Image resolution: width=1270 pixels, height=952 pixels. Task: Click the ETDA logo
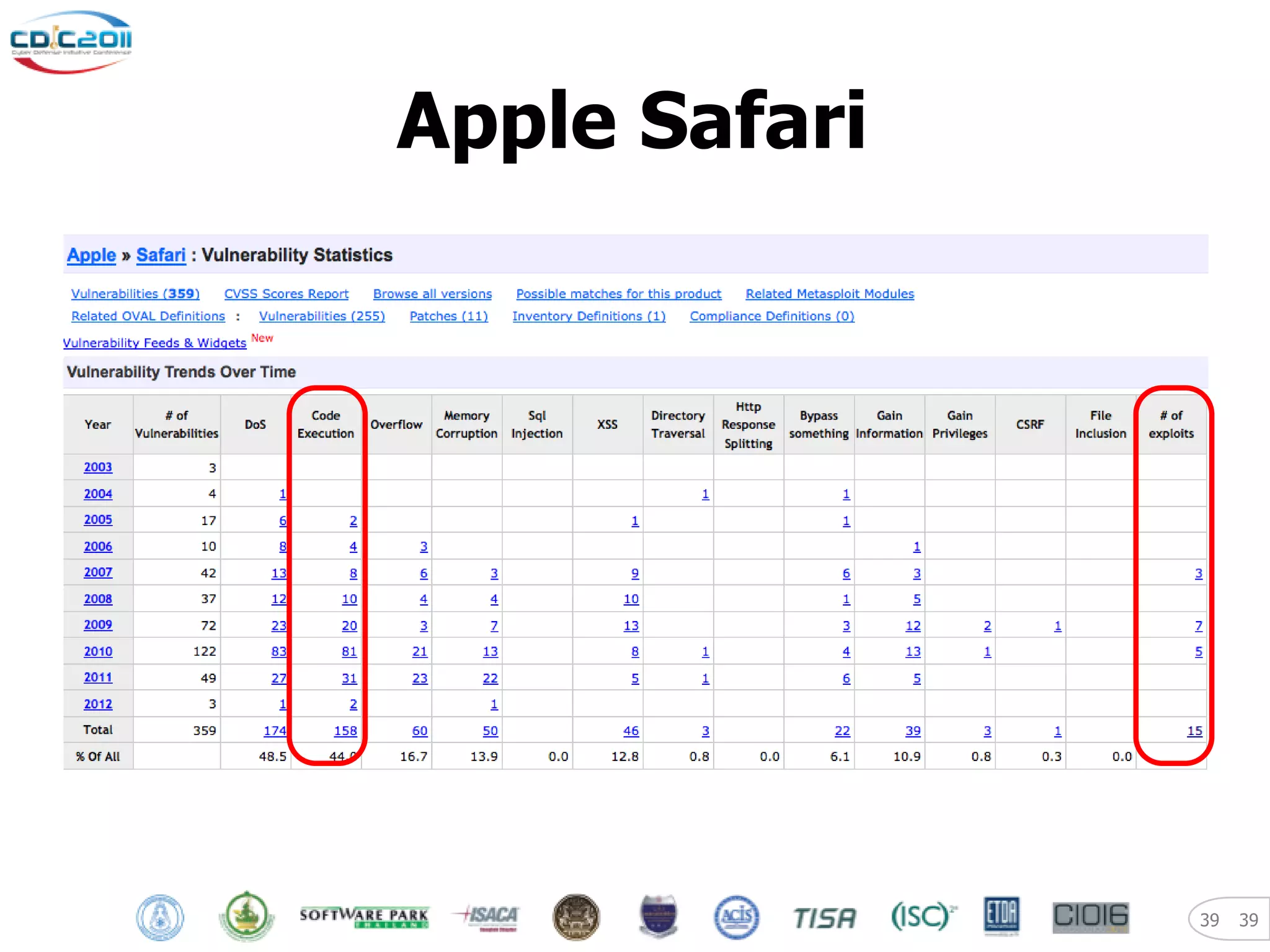coord(1001,915)
